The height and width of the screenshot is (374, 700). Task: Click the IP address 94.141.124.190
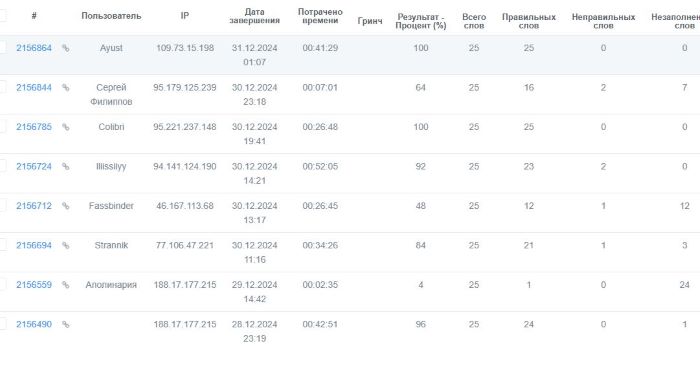185,166
